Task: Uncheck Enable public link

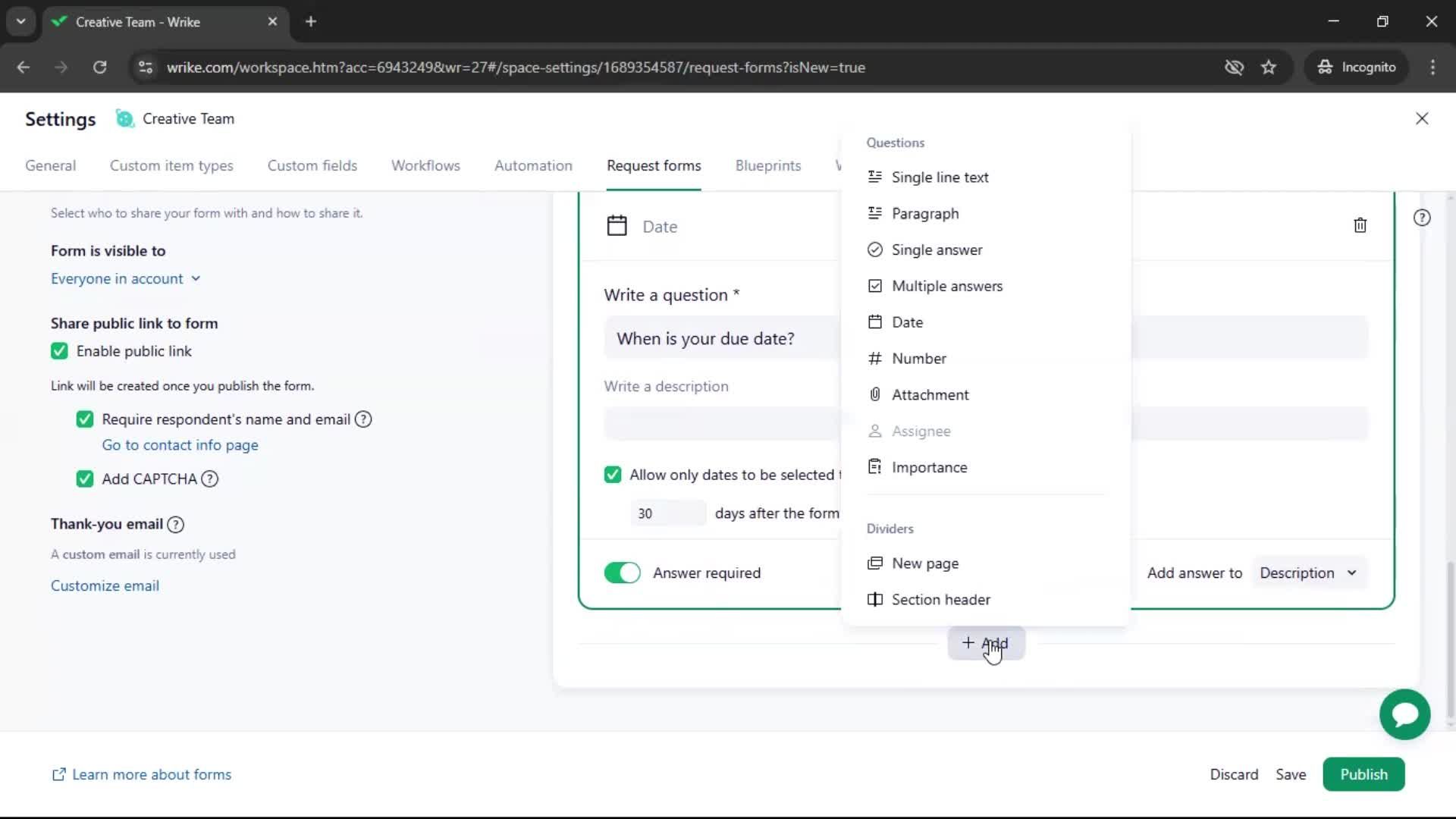Action: click(59, 351)
